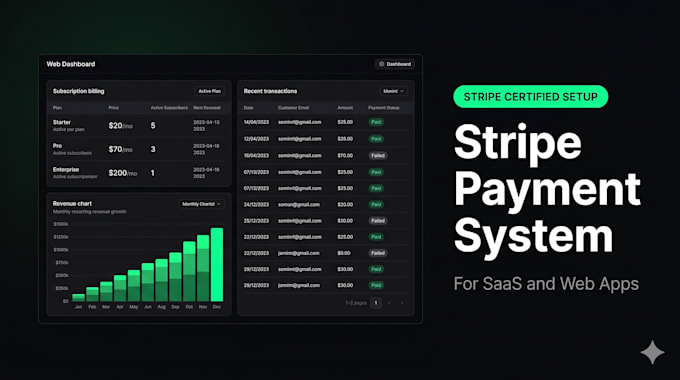
Task: Open the Monint dropdown in Recent transactions
Action: tap(393, 91)
